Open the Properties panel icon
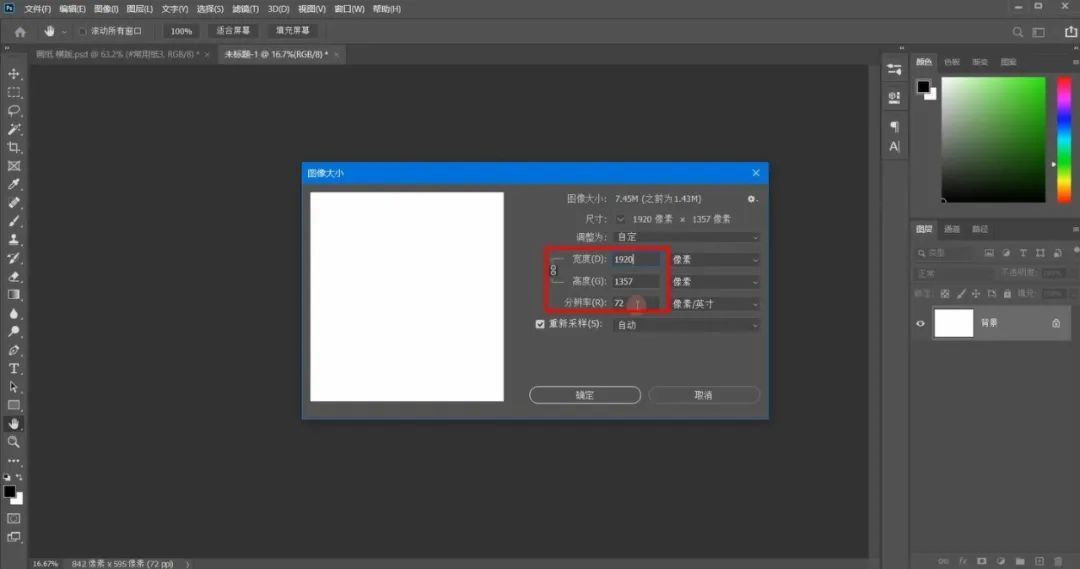 pyautogui.click(x=894, y=70)
